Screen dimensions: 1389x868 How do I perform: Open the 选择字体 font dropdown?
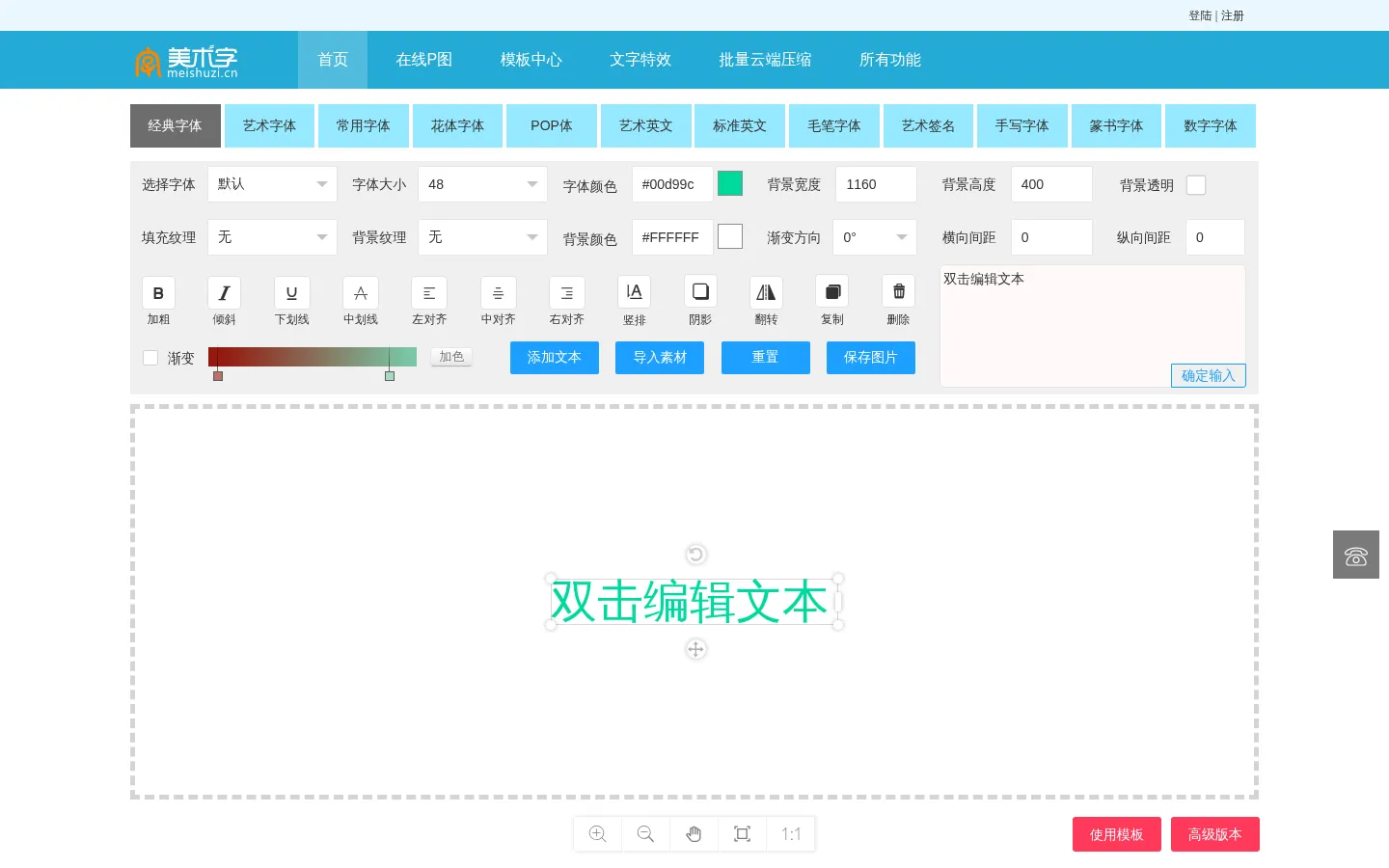272,184
